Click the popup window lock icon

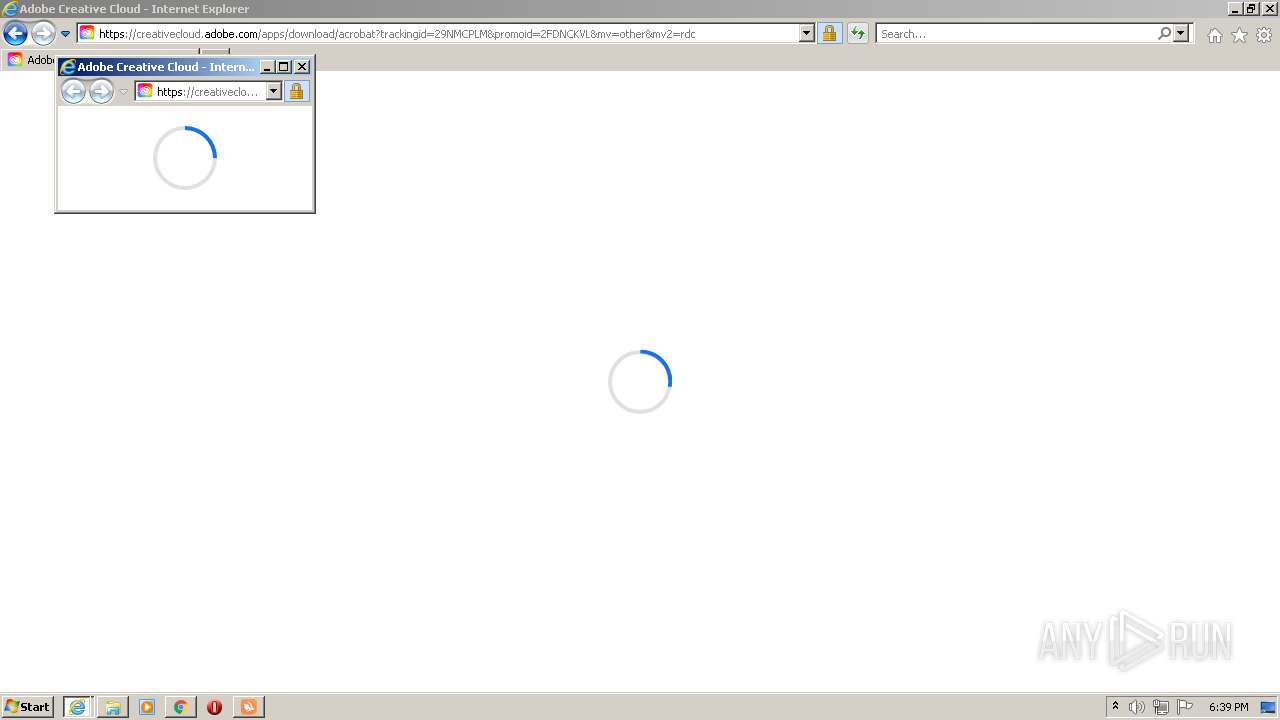tap(296, 92)
